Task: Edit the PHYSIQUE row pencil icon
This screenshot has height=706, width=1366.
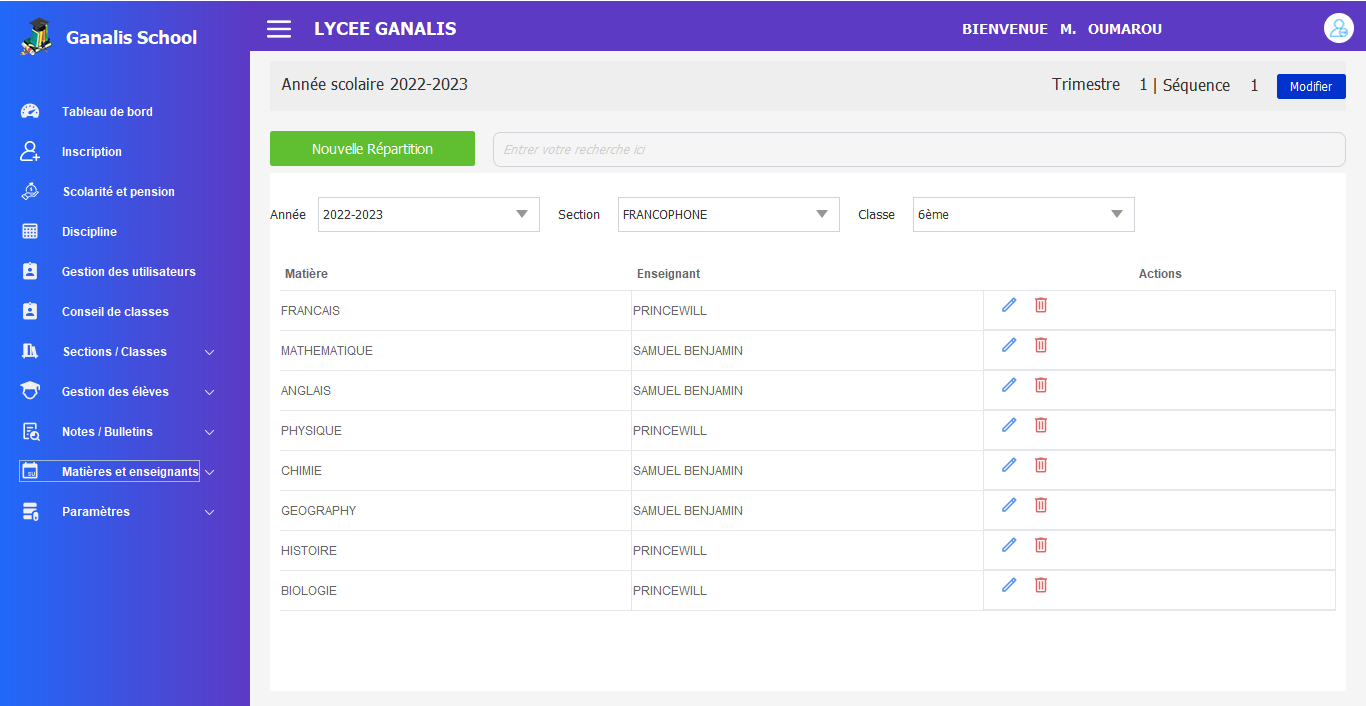Action: tap(1009, 425)
